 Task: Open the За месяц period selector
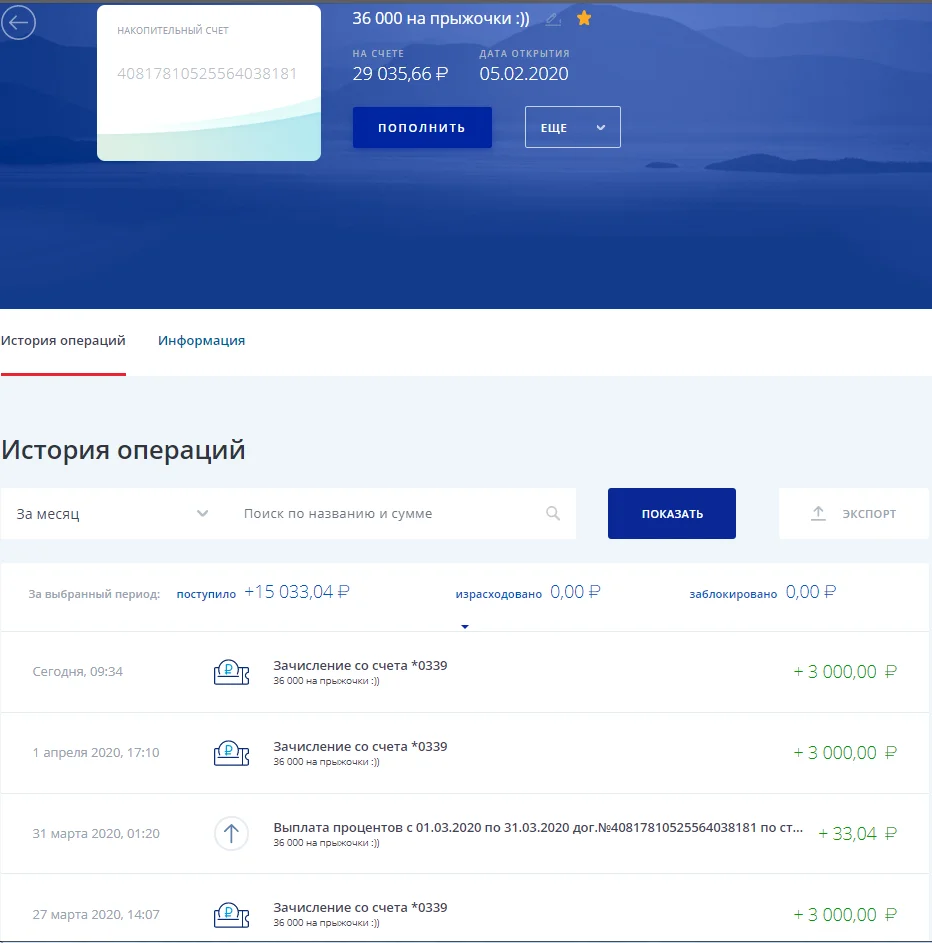coord(110,512)
